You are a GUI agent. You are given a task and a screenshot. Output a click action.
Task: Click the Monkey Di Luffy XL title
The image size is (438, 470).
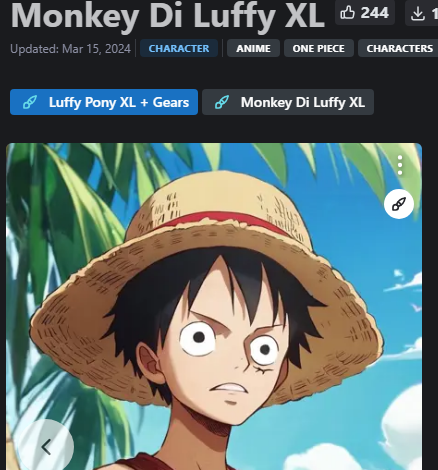pyautogui.click(x=168, y=16)
